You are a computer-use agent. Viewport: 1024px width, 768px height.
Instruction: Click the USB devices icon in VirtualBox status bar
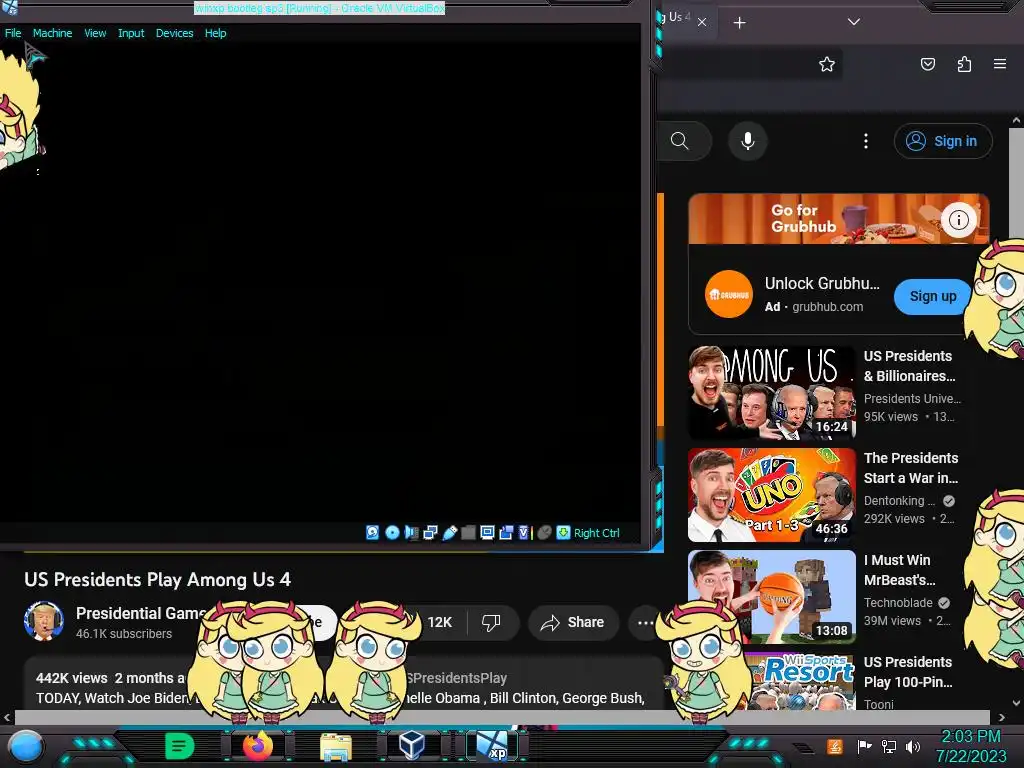tap(449, 533)
